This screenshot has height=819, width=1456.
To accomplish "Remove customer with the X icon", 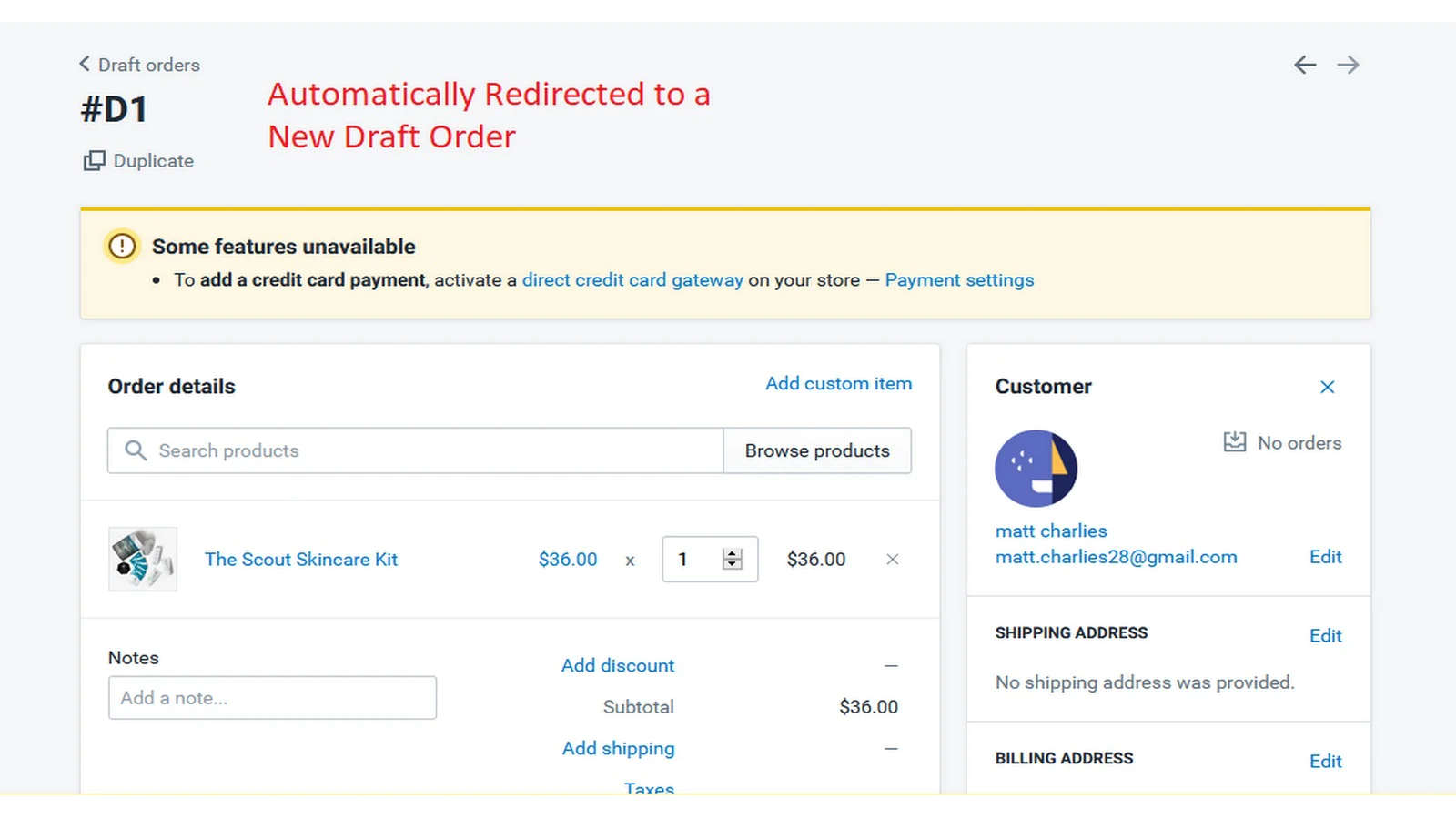I will 1328,387.
